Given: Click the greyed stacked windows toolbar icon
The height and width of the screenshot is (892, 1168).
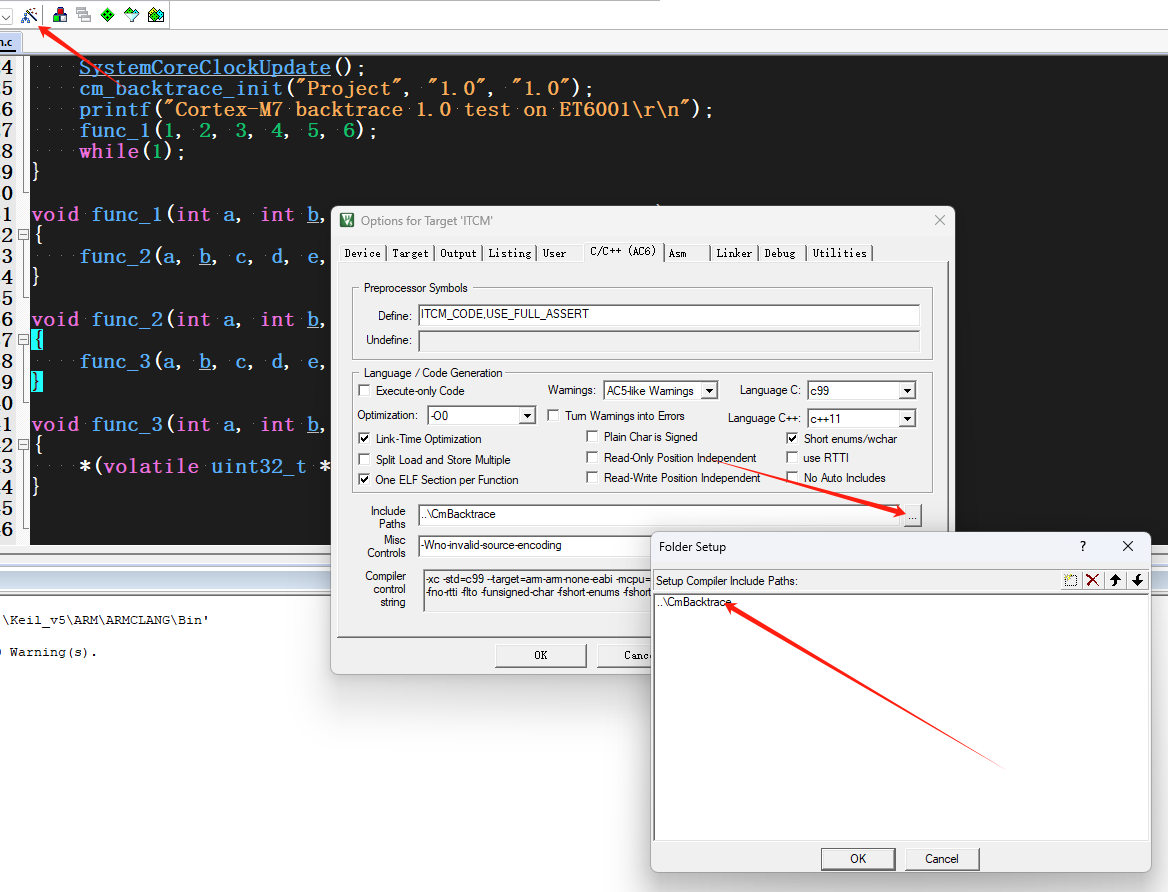Looking at the screenshot, I should 83,15.
